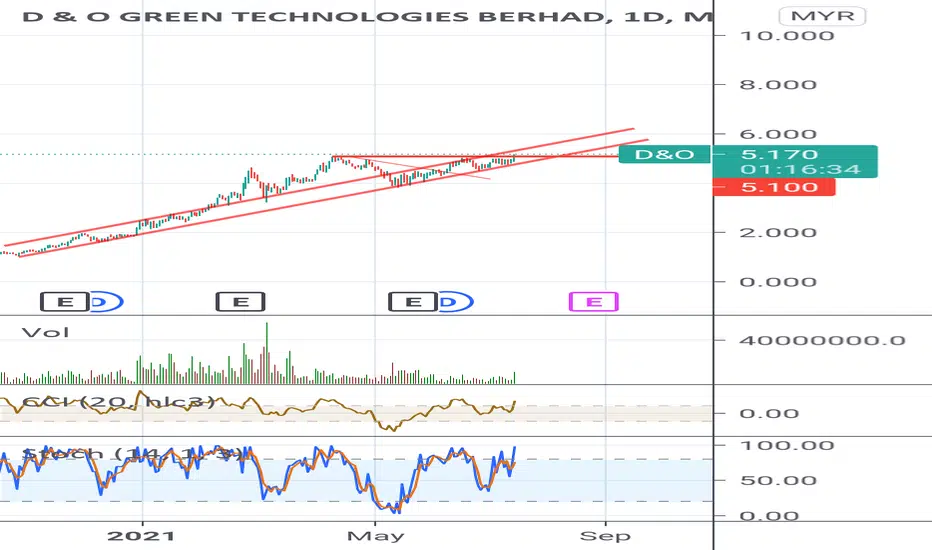Viewport: 932px width, 550px height.
Task: Open the earnings E marker before 2021
Action: pos(64,302)
